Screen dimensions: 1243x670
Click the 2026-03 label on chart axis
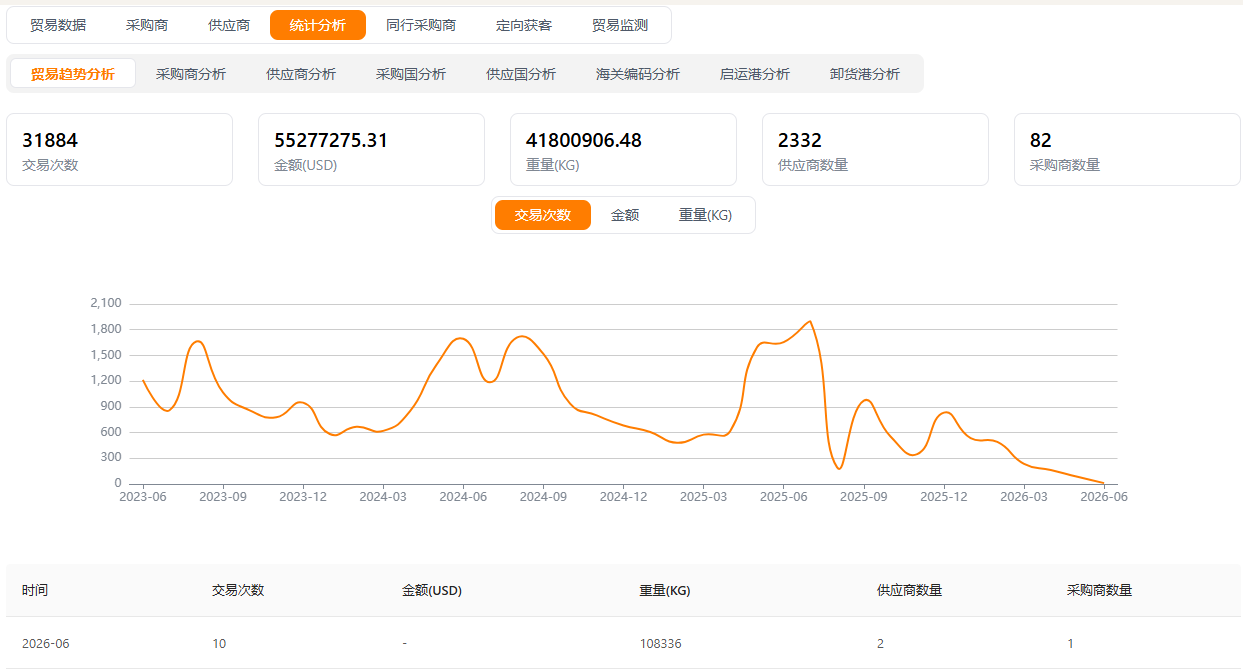click(x=1023, y=496)
